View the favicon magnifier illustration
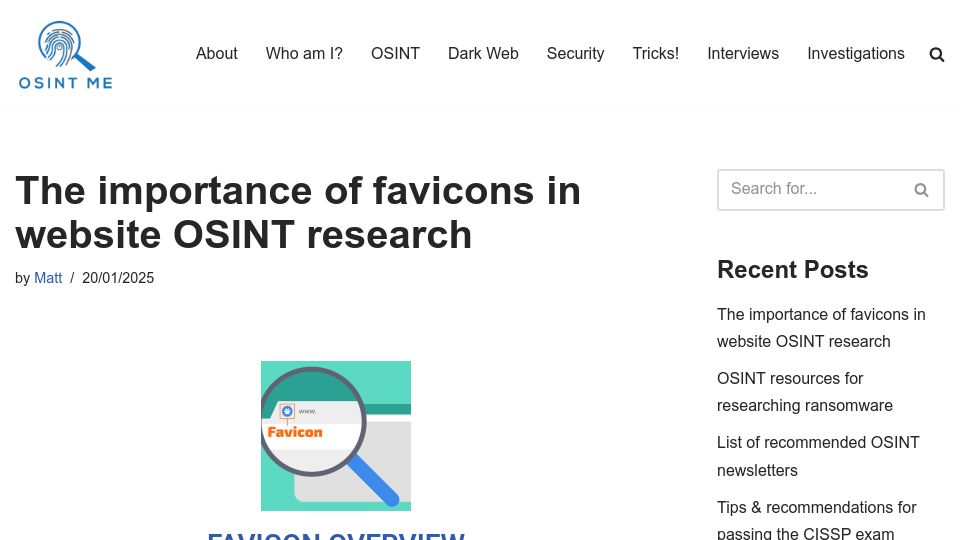This screenshot has height=540, width=960. tap(336, 436)
